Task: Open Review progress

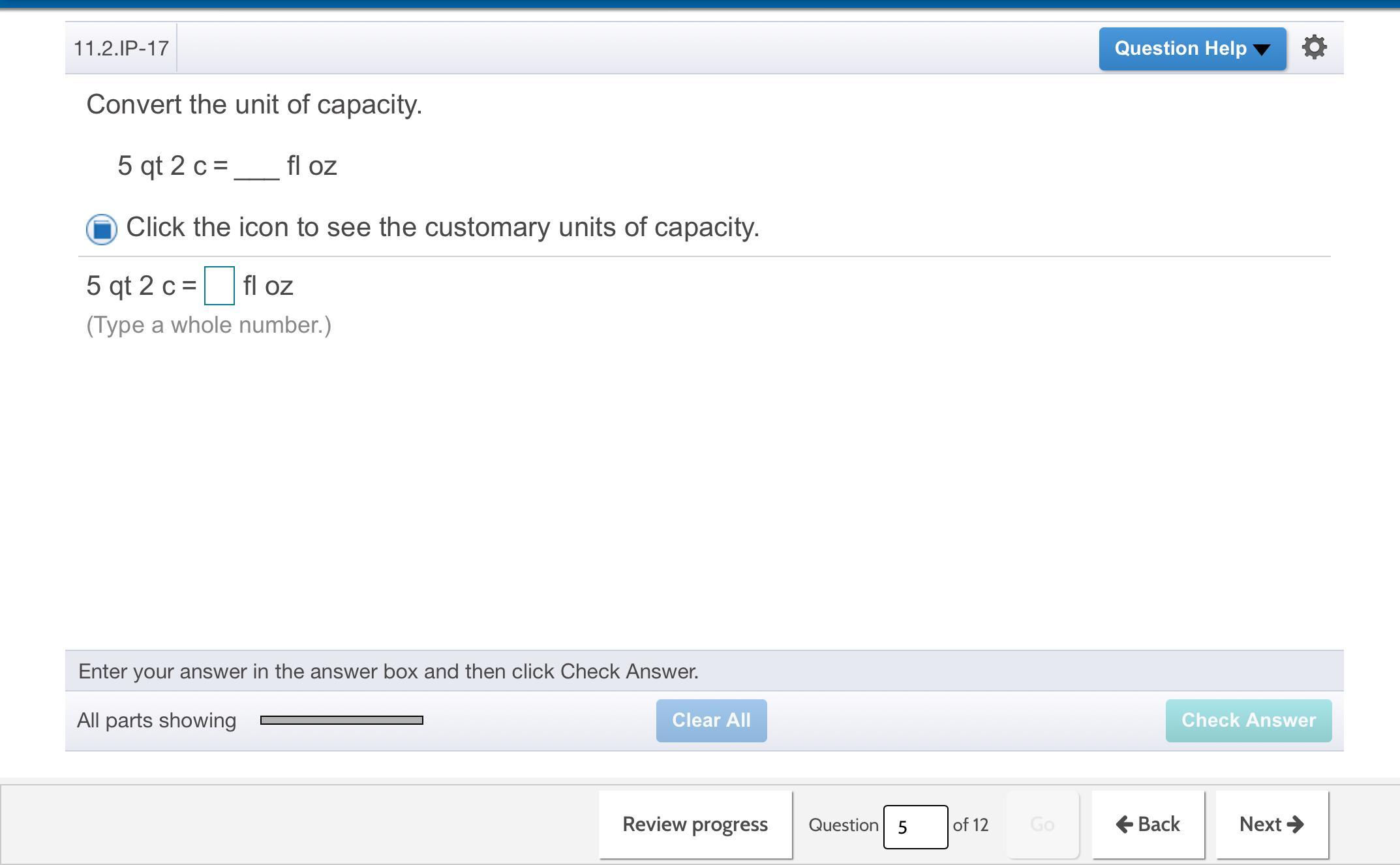Action: [695, 825]
